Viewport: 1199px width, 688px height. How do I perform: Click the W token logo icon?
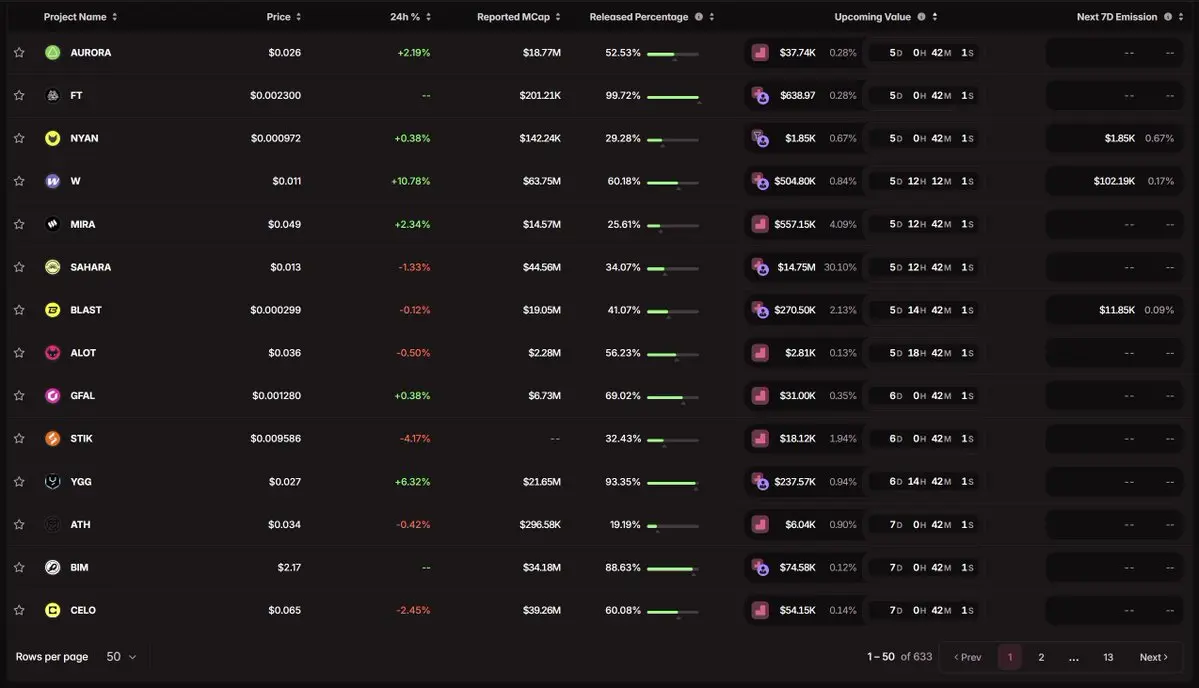(x=53, y=181)
